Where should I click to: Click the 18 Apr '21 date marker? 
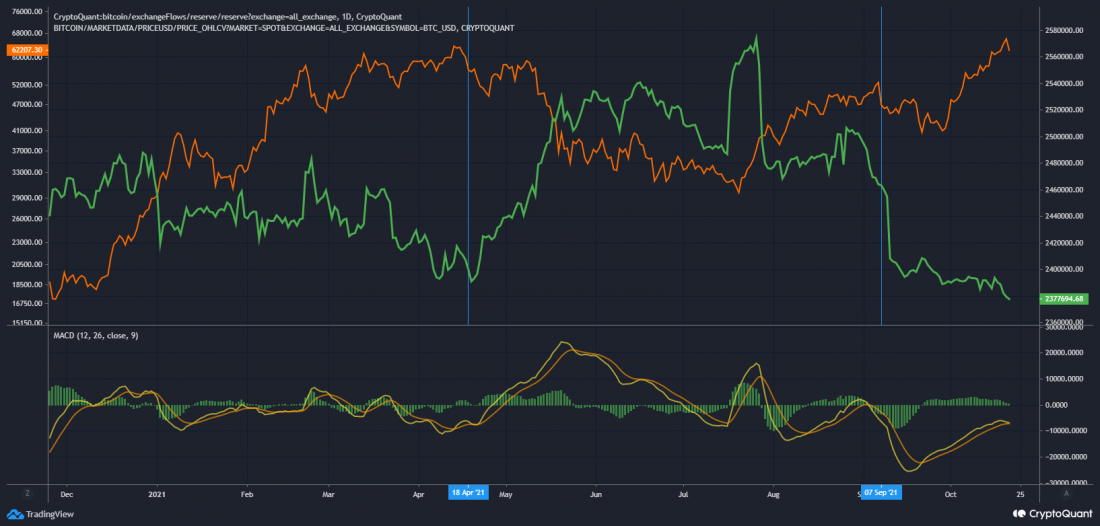click(469, 493)
